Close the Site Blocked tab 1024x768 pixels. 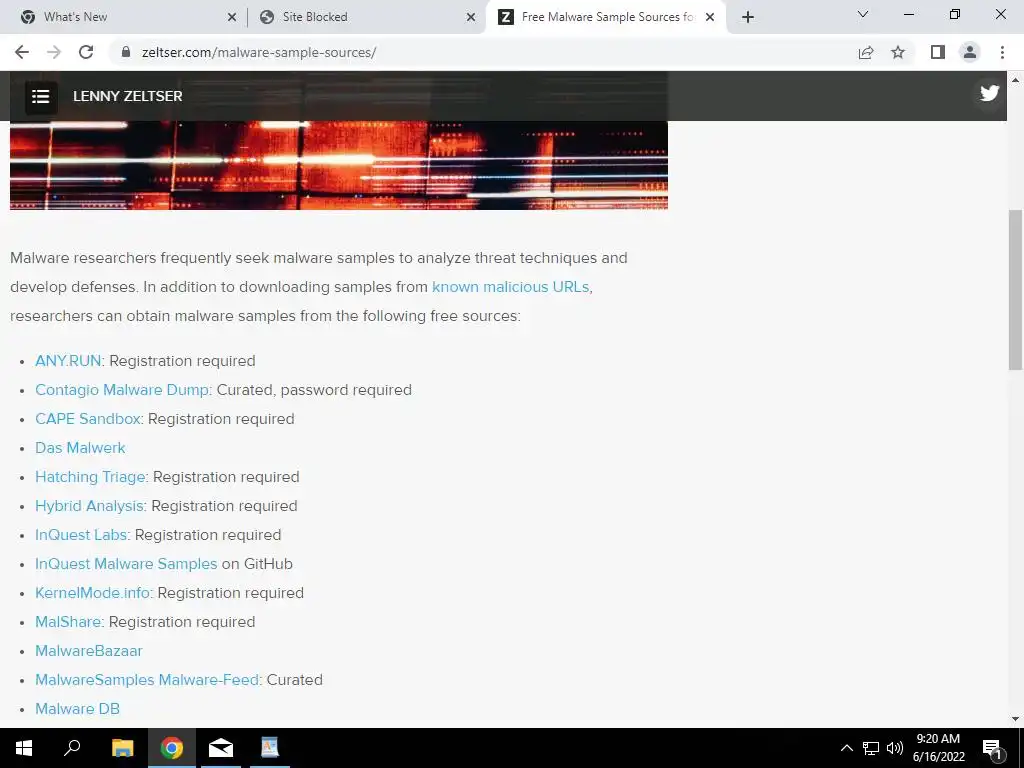point(471,18)
